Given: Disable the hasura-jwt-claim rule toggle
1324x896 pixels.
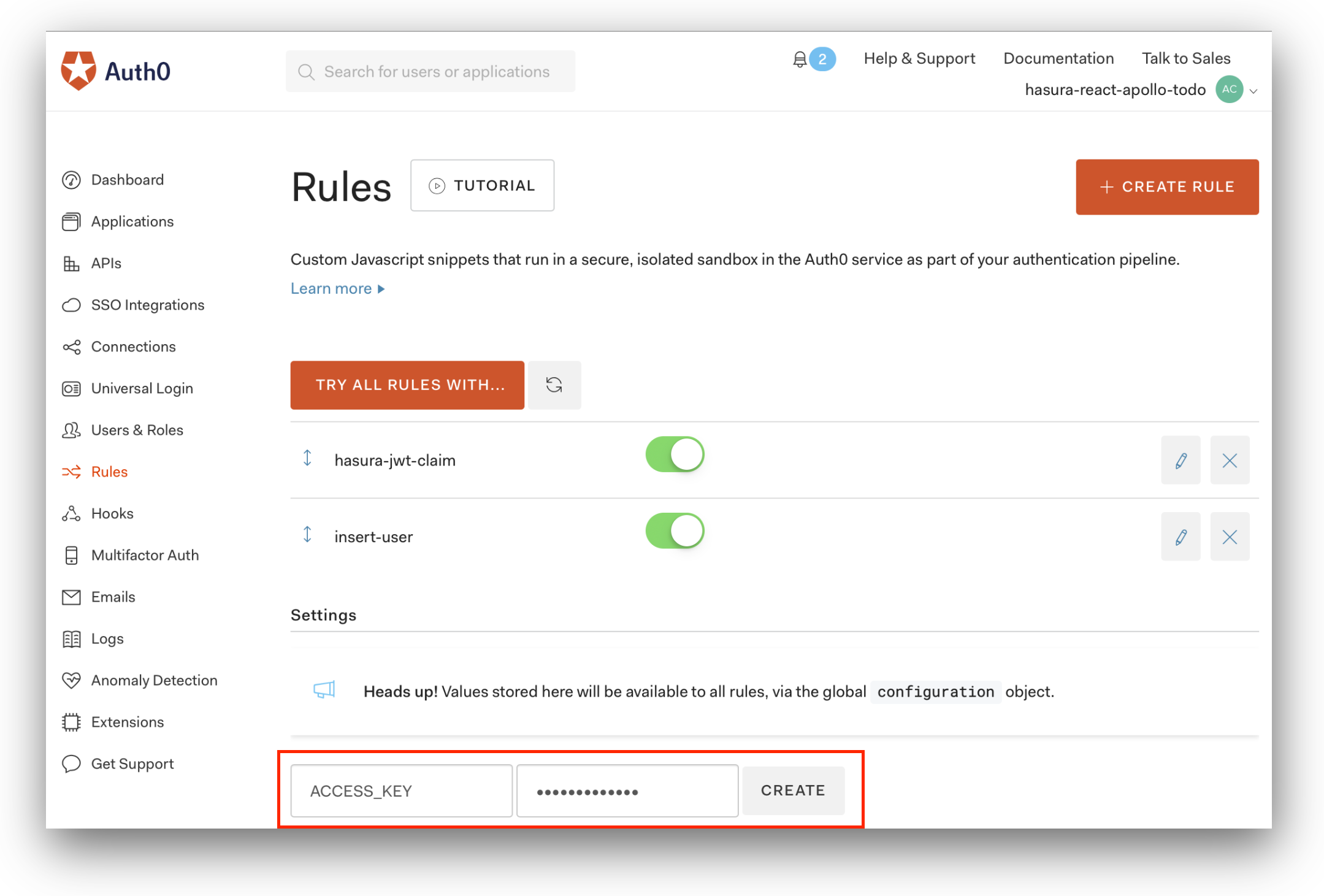Looking at the screenshot, I should pyautogui.click(x=675, y=454).
